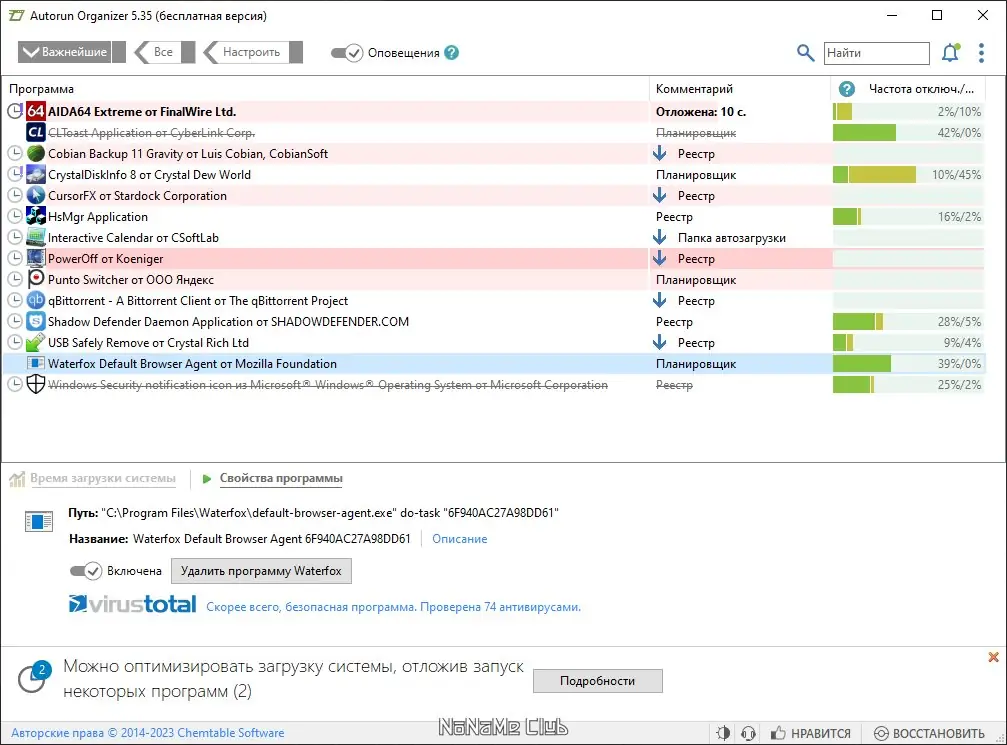Click the Waterfox icon in properties panel
This screenshot has width=1007, height=745.
(x=39, y=521)
